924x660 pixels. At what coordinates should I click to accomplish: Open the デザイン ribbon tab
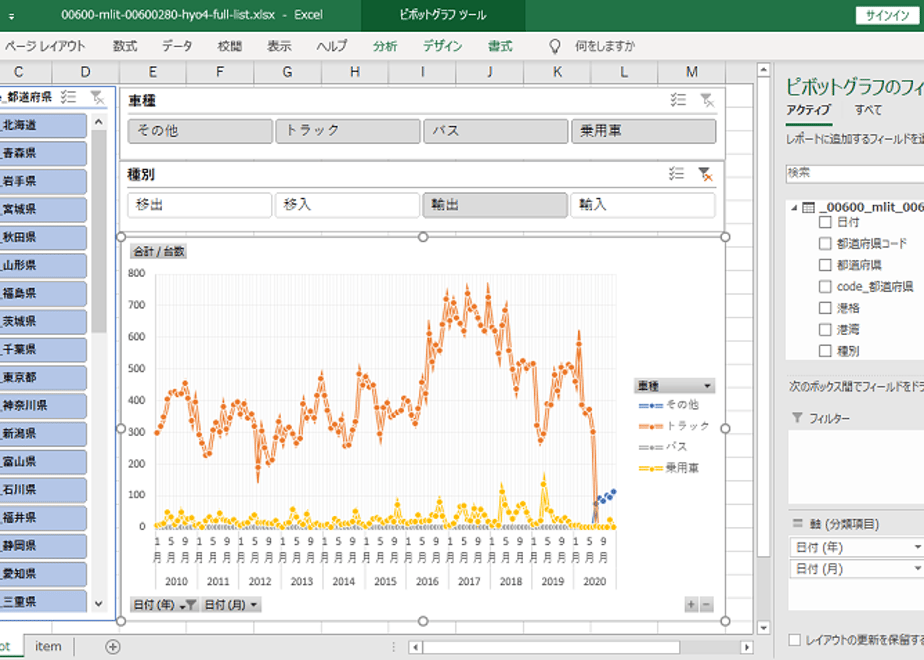point(443,46)
